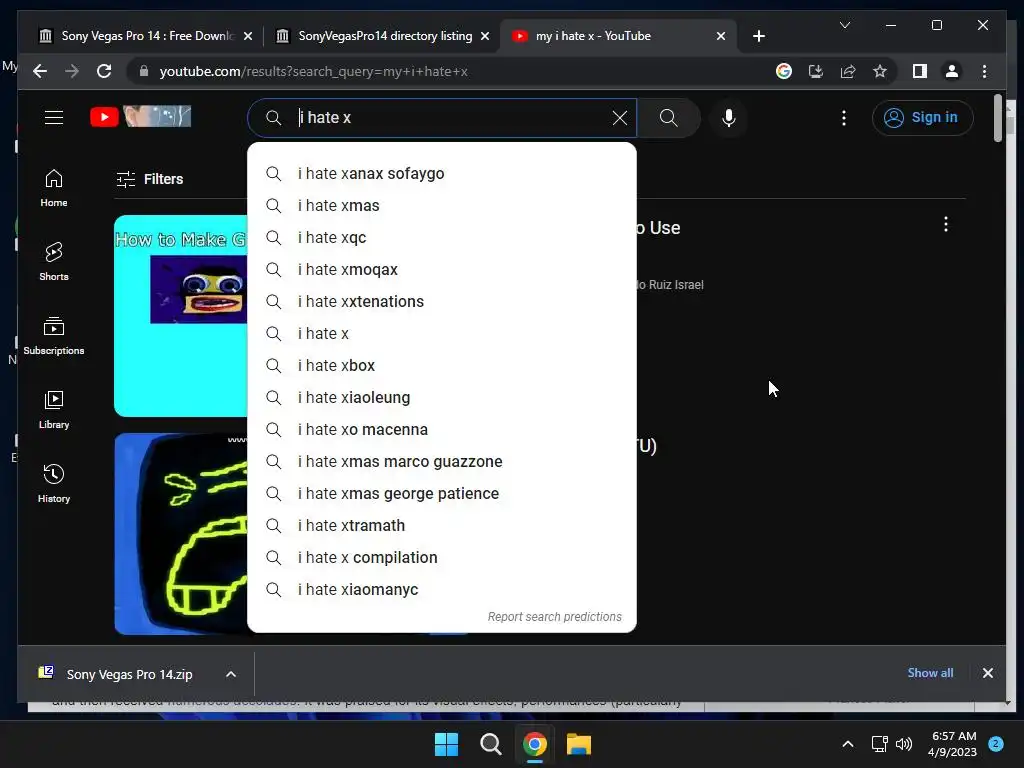Viewport: 1024px width, 768px height.
Task: Open the first video result's three-dot options menu
Action: point(946,225)
